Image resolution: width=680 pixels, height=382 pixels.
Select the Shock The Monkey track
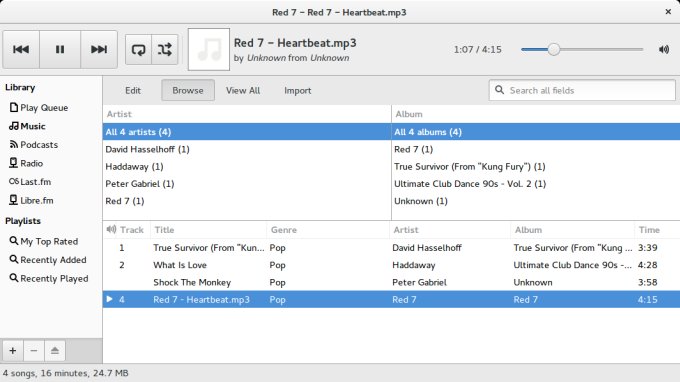click(391, 282)
